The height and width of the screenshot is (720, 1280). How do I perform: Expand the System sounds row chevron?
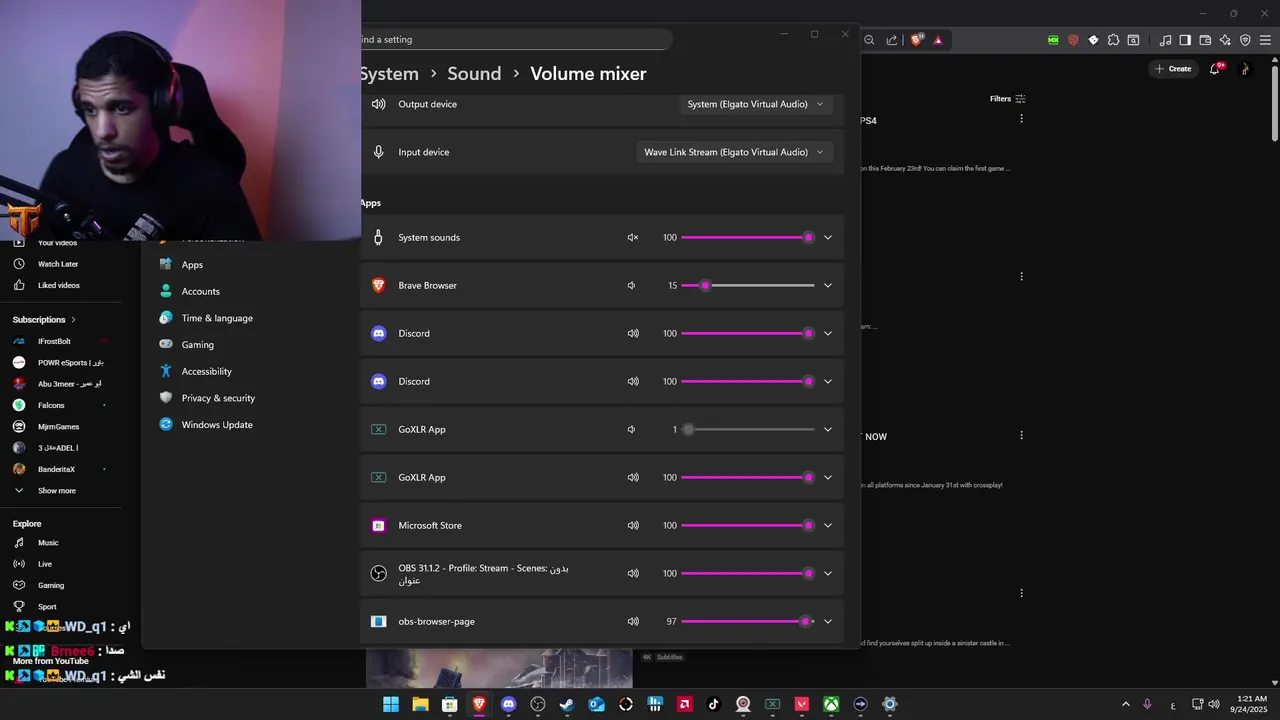pyautogui.click(x=827, y=237)
